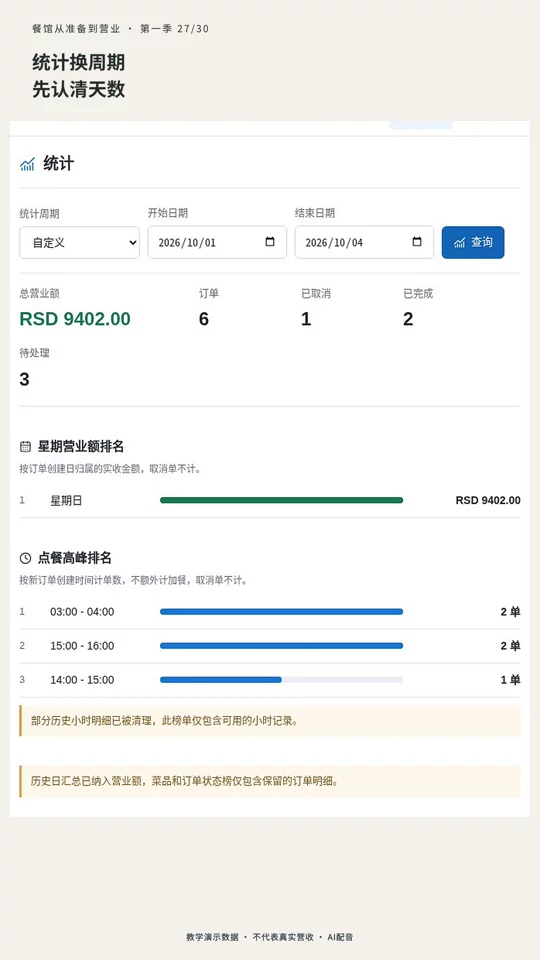Click the 开始日期 field 2026/10/01
Viewport: 540px width, 960px height.
tap(217, 242)
